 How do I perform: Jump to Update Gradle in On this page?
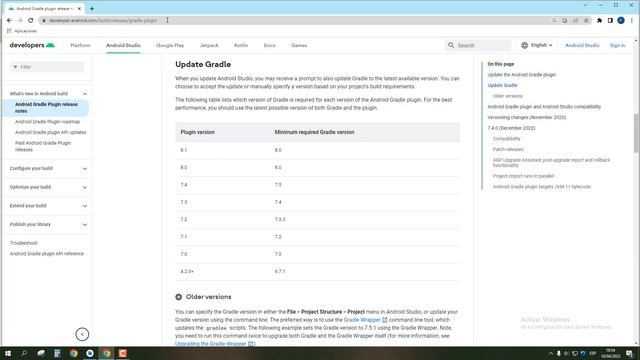click(x=502, y=85)
